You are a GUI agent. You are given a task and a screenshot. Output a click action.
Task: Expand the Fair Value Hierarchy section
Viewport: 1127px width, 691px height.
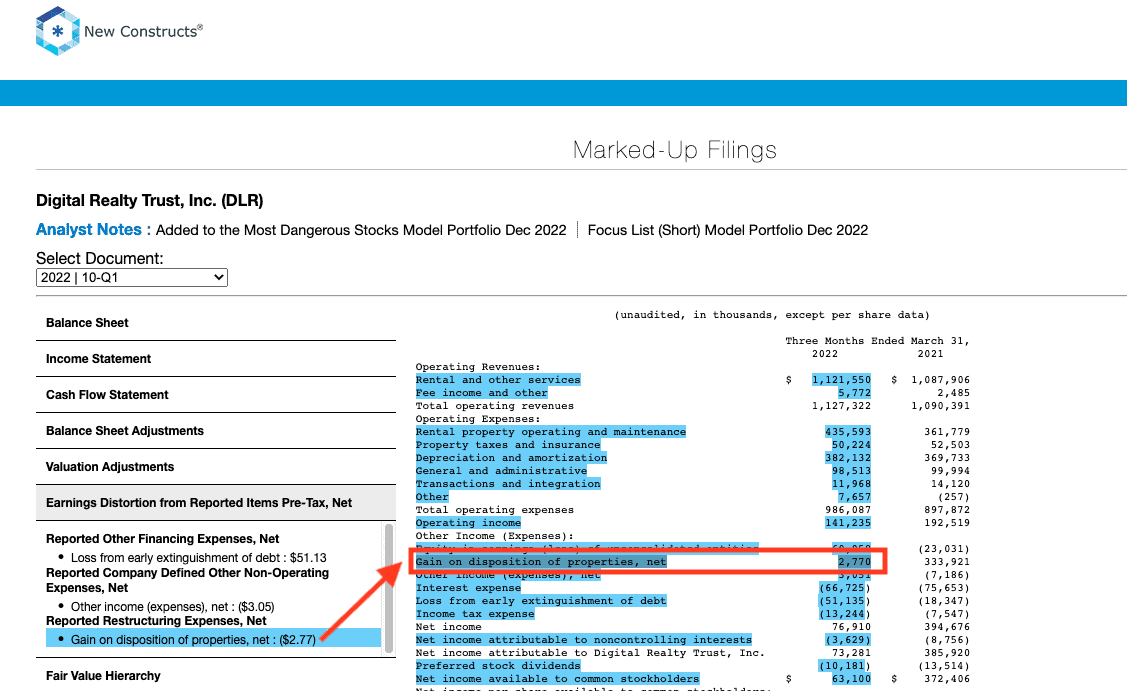tap(216, 676)
